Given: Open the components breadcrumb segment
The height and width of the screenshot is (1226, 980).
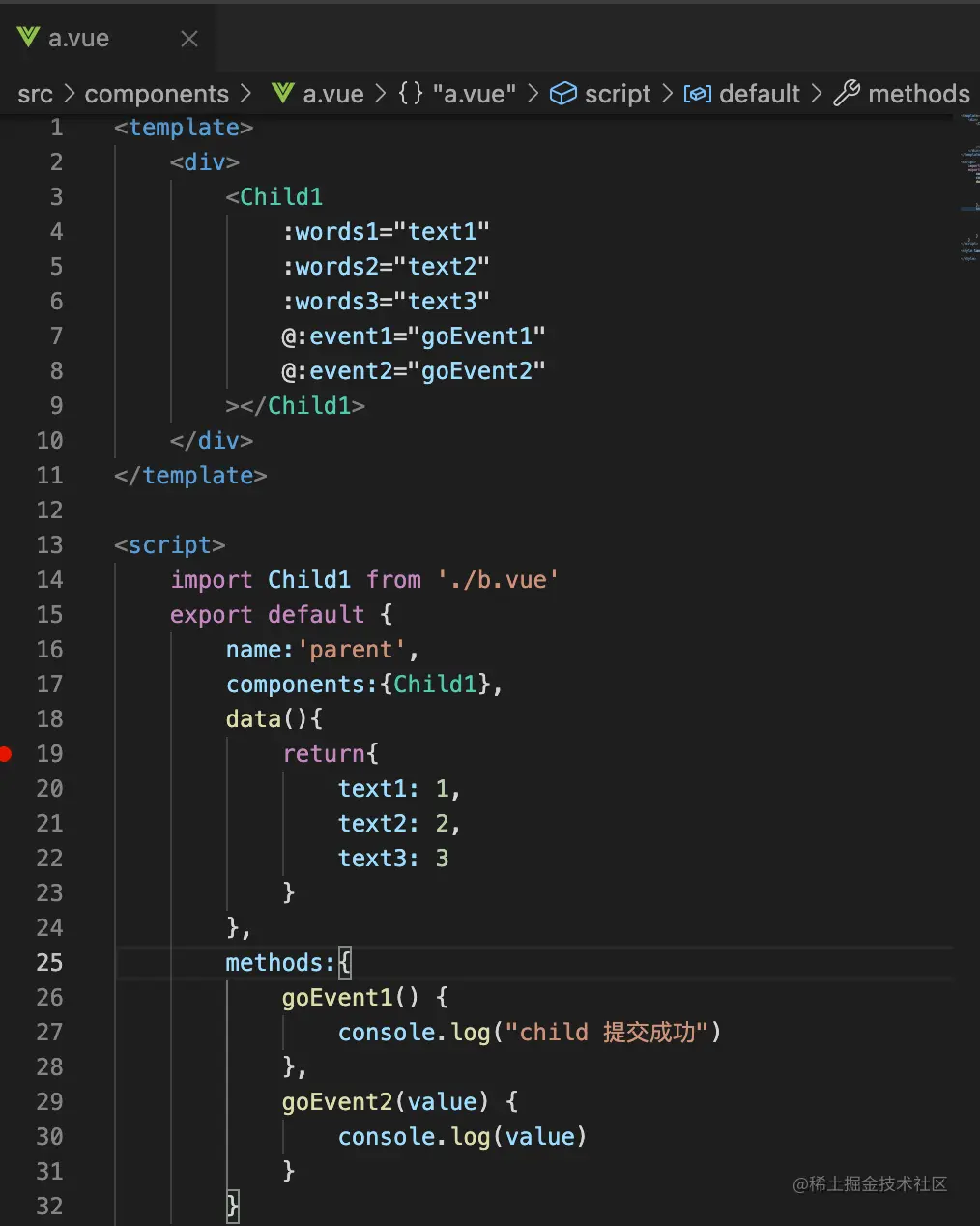Looking at the screenshot, I should pos(157,94).
